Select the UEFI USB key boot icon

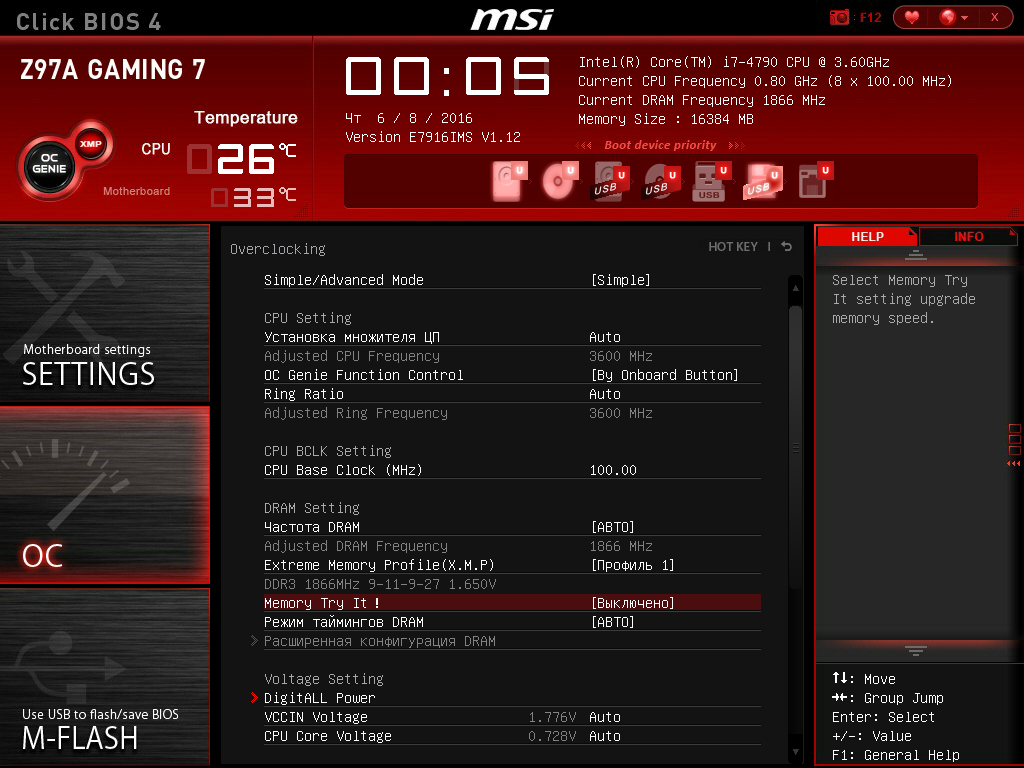pyautogui.click(x=711, y=181)
